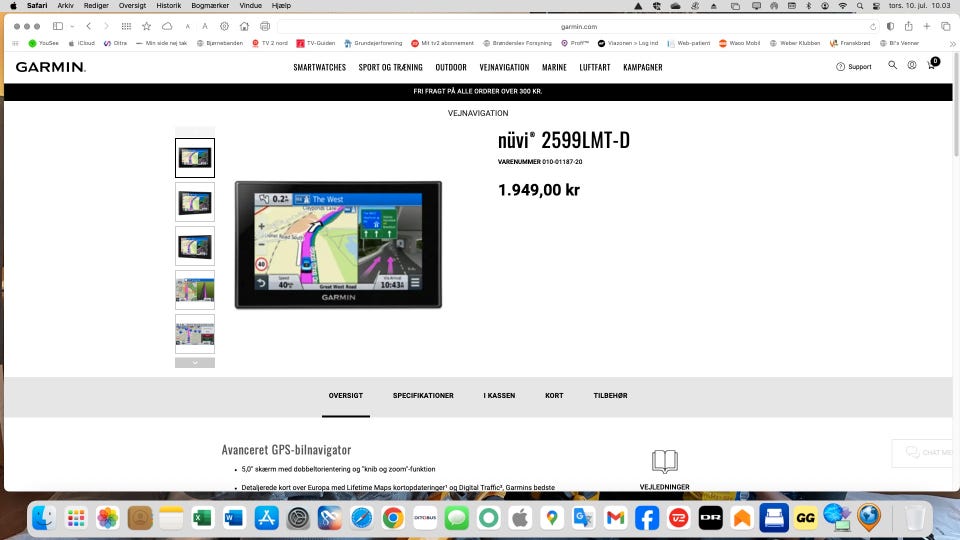Open the Bogmærker menu
This screenshot has width=960, height=540.
[210, 6]
